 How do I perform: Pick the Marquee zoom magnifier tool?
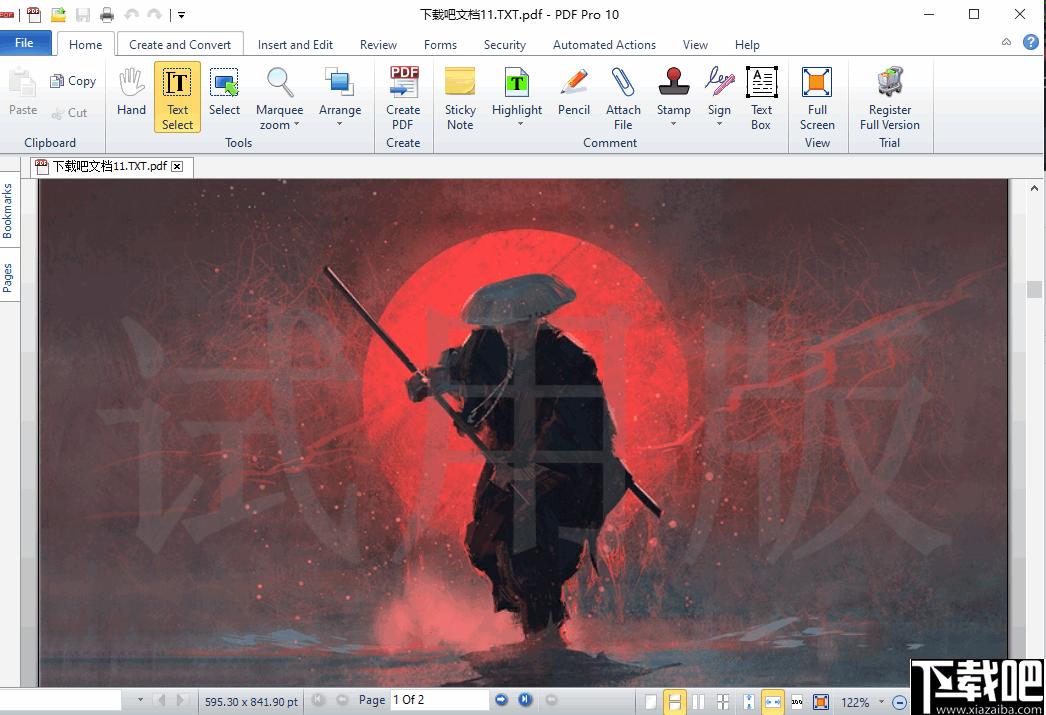pyautogui.click(x=280, y=83)
